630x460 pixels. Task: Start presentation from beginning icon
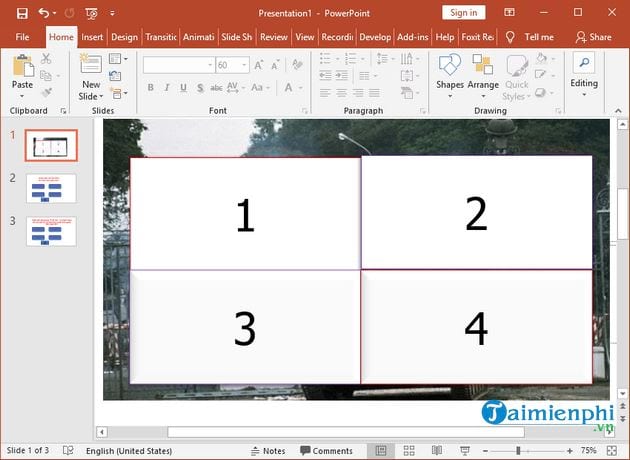click(91, 14)
